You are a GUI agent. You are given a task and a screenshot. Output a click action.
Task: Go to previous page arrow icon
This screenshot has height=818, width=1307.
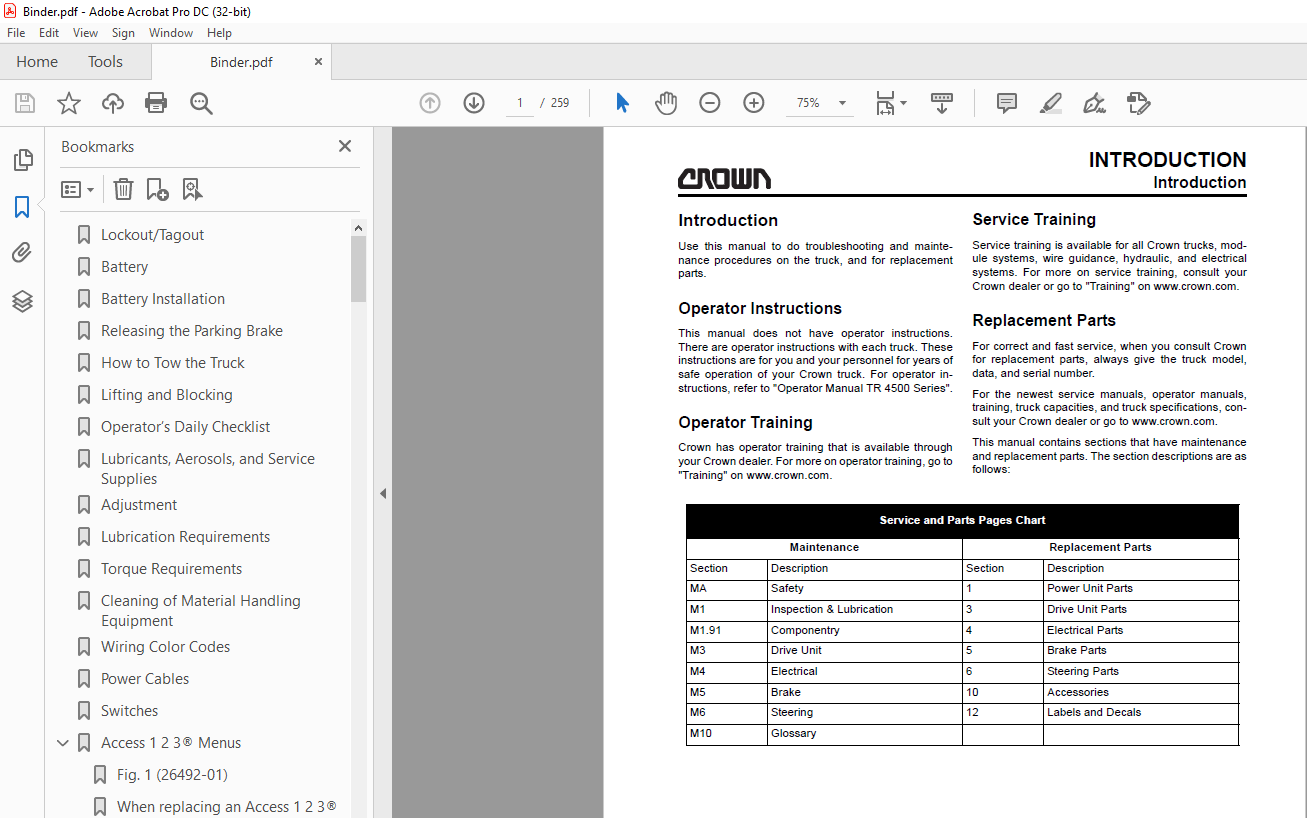coord(430,103)
